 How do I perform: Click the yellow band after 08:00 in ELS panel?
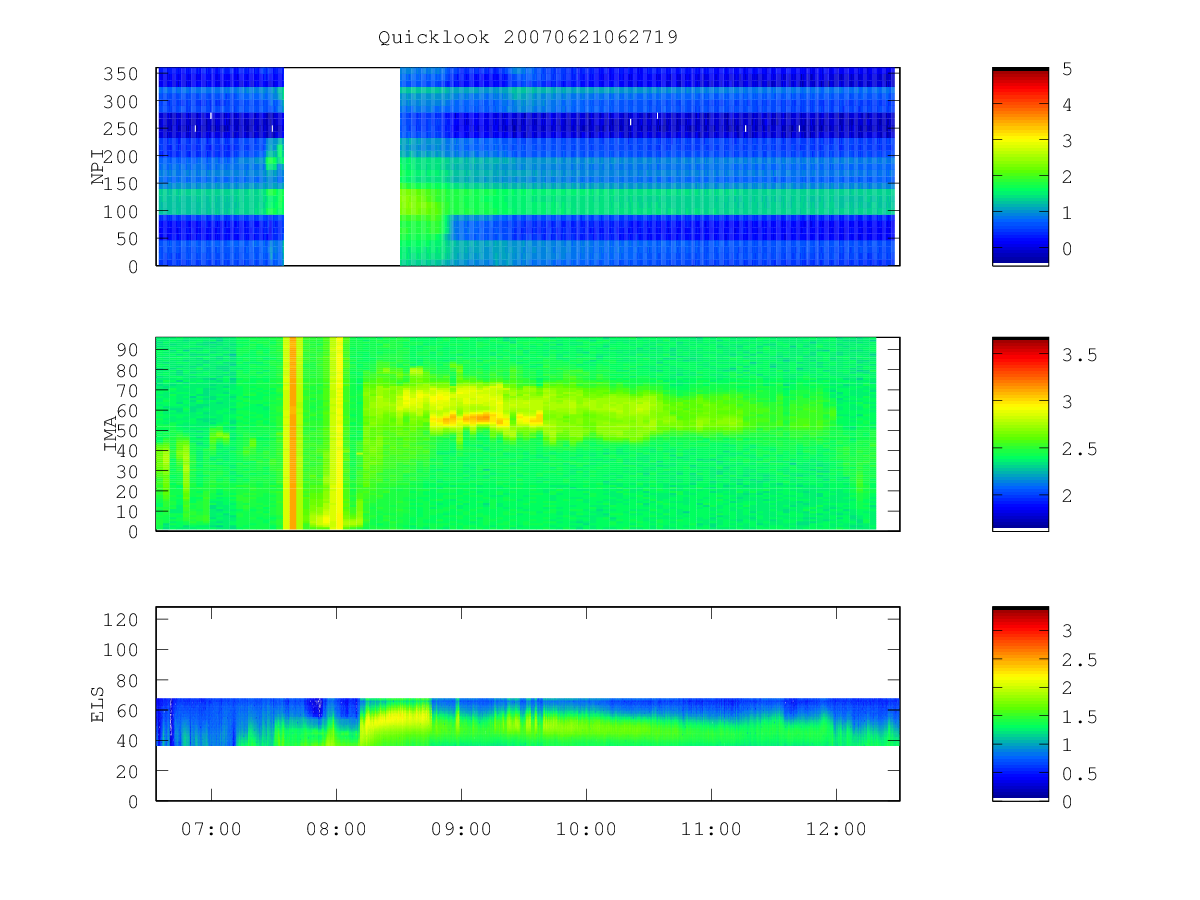tap(396, 722)
